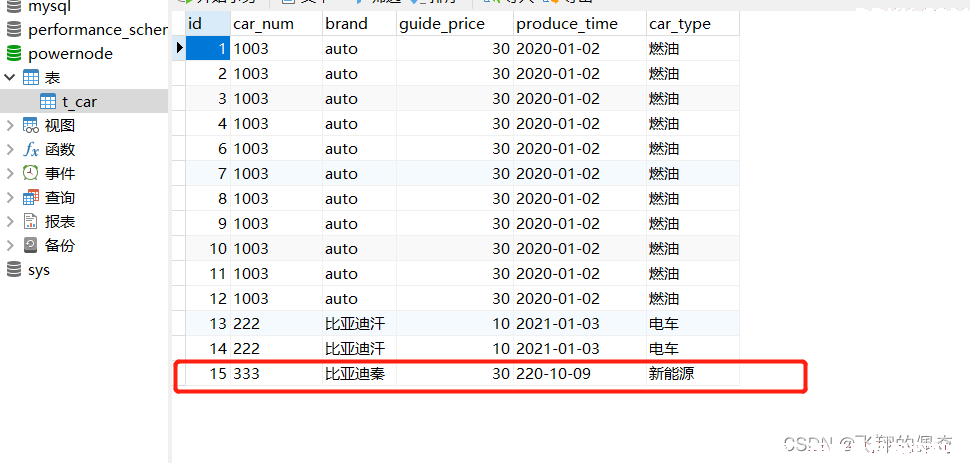This screenshot has height=463, width=970.
Task: Select id cell 2
Action: coord(208,73)
